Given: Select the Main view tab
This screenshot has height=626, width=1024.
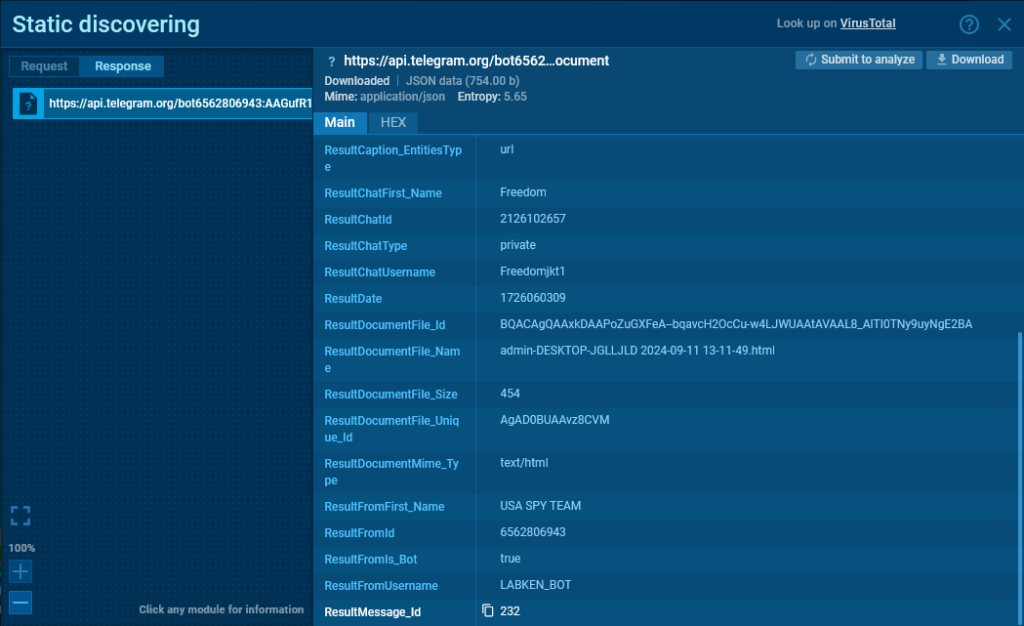Looking at the screenshot, I should pyautogui.click(x=340, y=123).
